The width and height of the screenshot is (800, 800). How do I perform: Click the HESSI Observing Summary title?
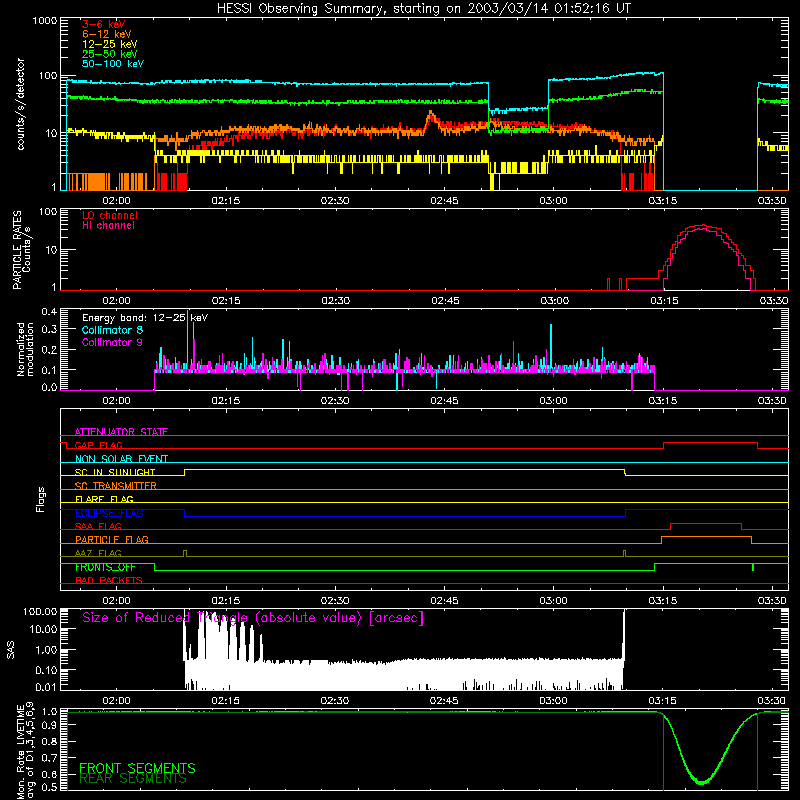(x=424, y=9)
